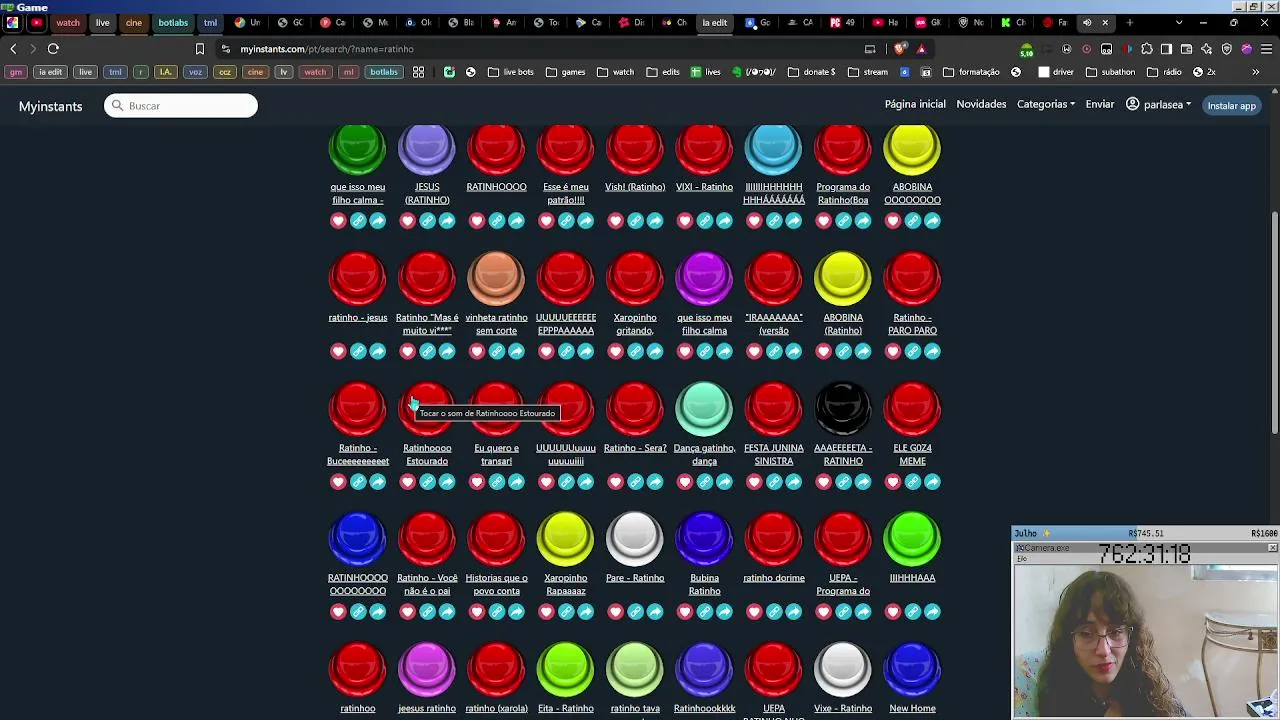The width and height of the screenshot is (1280, 720).
Task: Play the white "Pare - Ratinho" button
Action: (635, 539)
